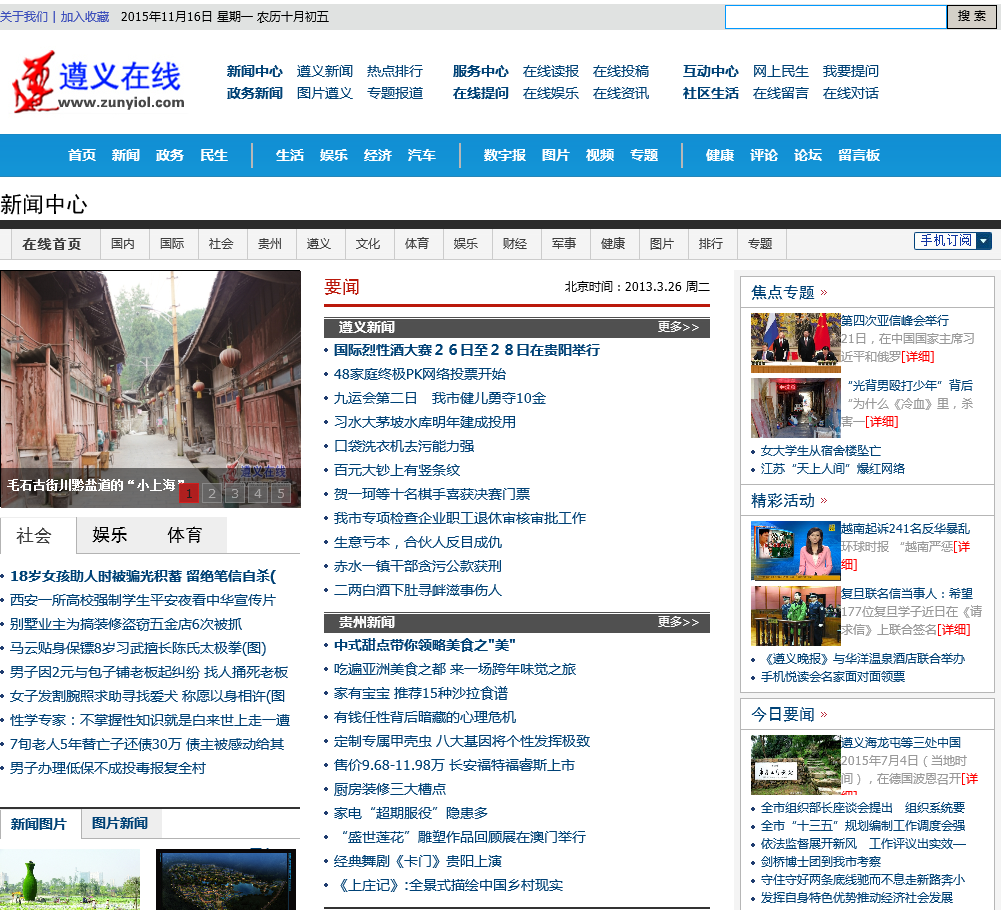The height and width of the screenshot is (910, 1001).
Task: Open the 手机订阅 dropdown arrow
Action: (984, 241)
